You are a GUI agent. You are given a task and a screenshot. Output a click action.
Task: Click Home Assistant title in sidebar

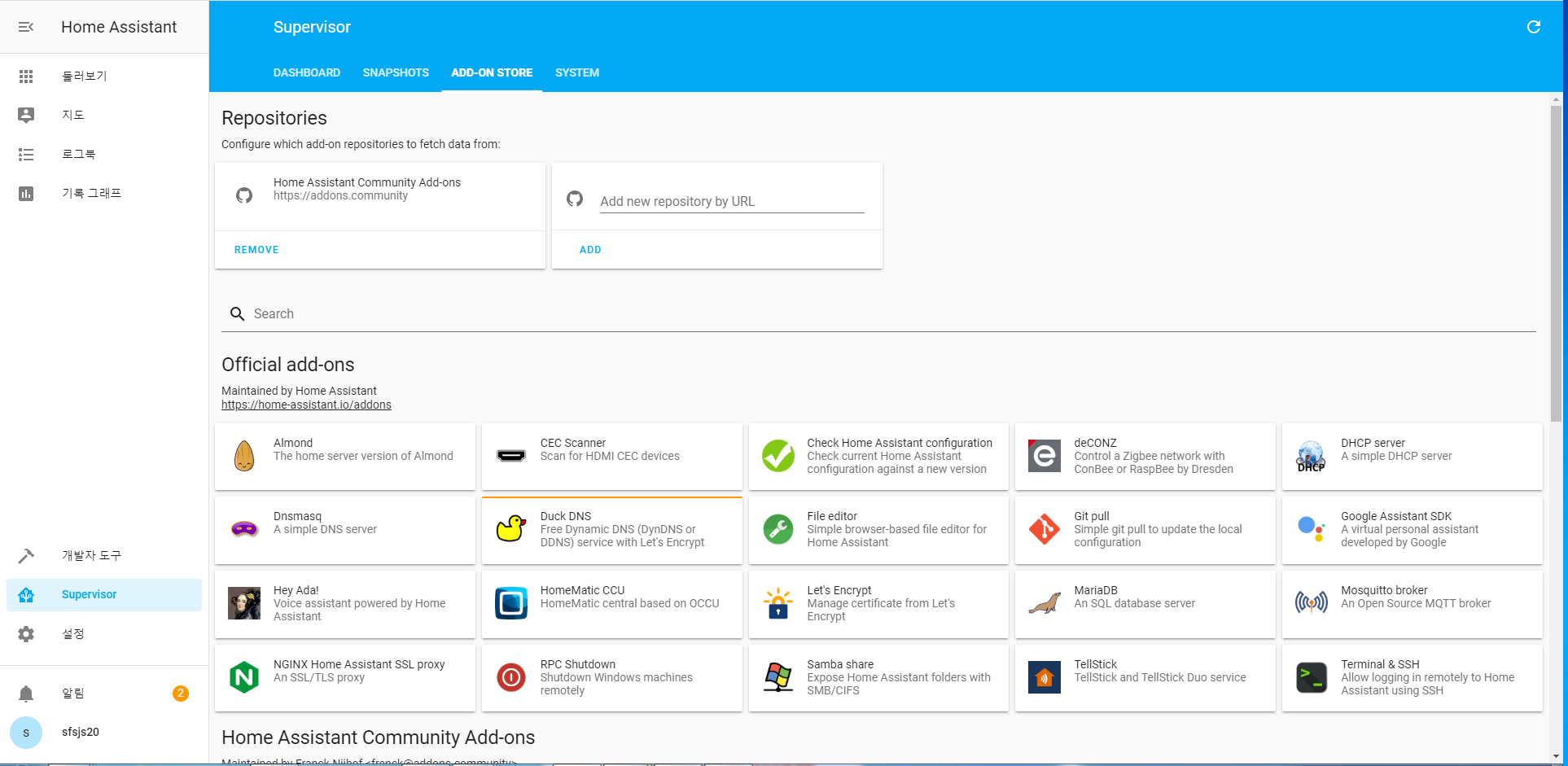point(119,27)
